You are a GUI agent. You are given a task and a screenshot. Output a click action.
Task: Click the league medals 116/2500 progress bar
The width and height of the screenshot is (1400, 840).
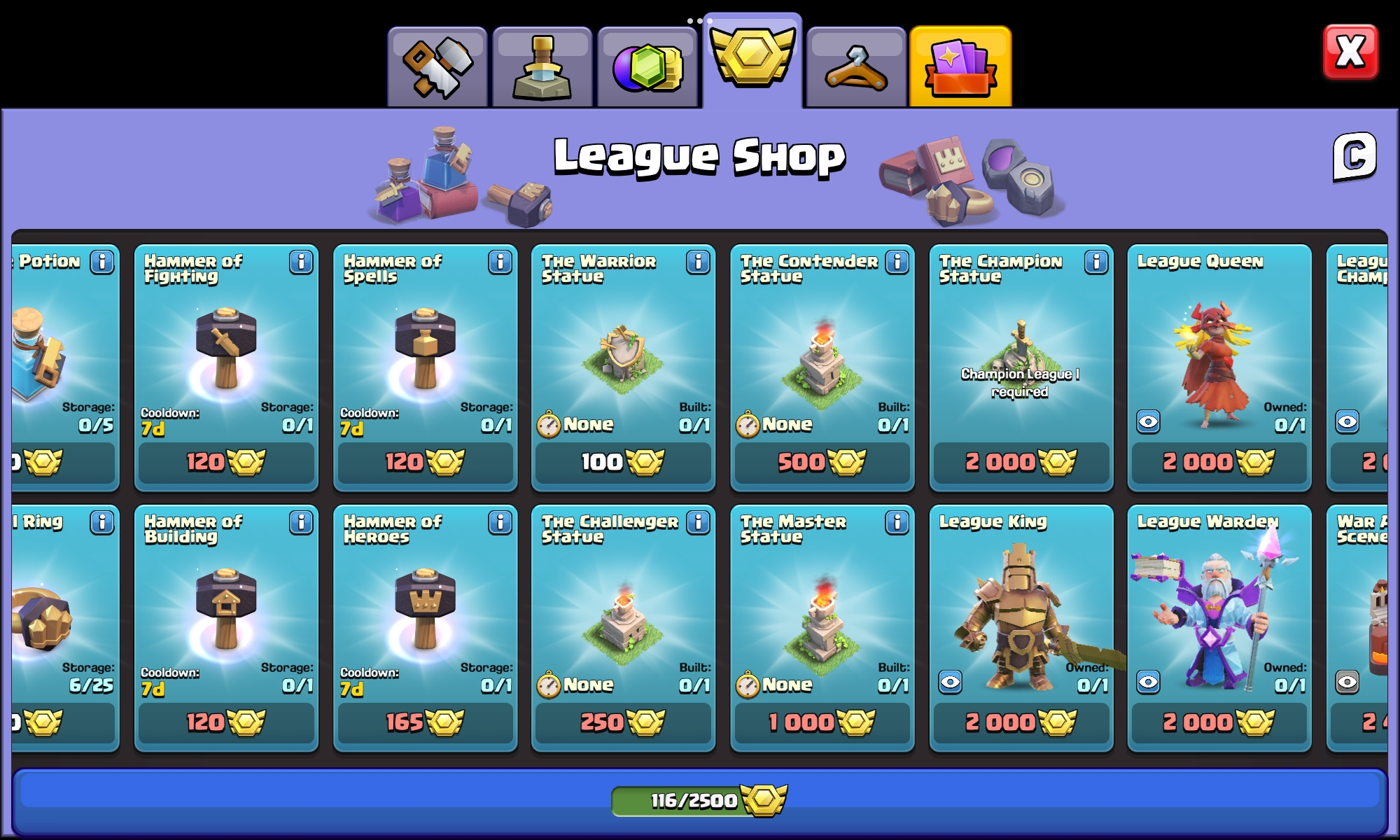(x=700, y=800)
